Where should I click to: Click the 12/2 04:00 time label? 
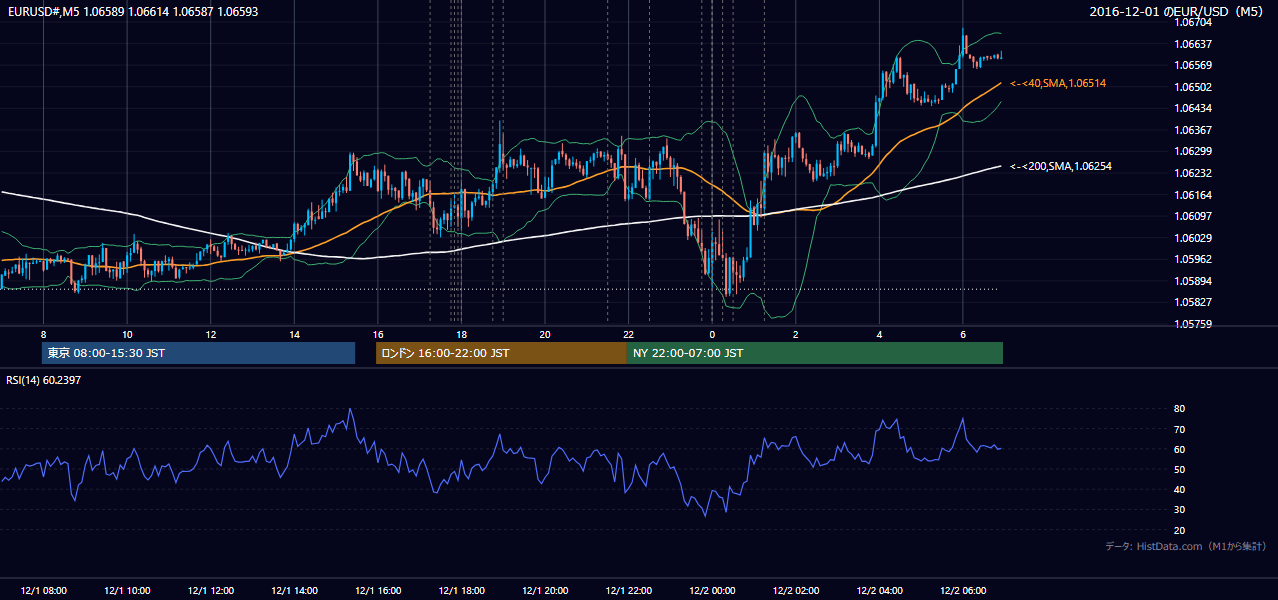[x=879, y=591]
